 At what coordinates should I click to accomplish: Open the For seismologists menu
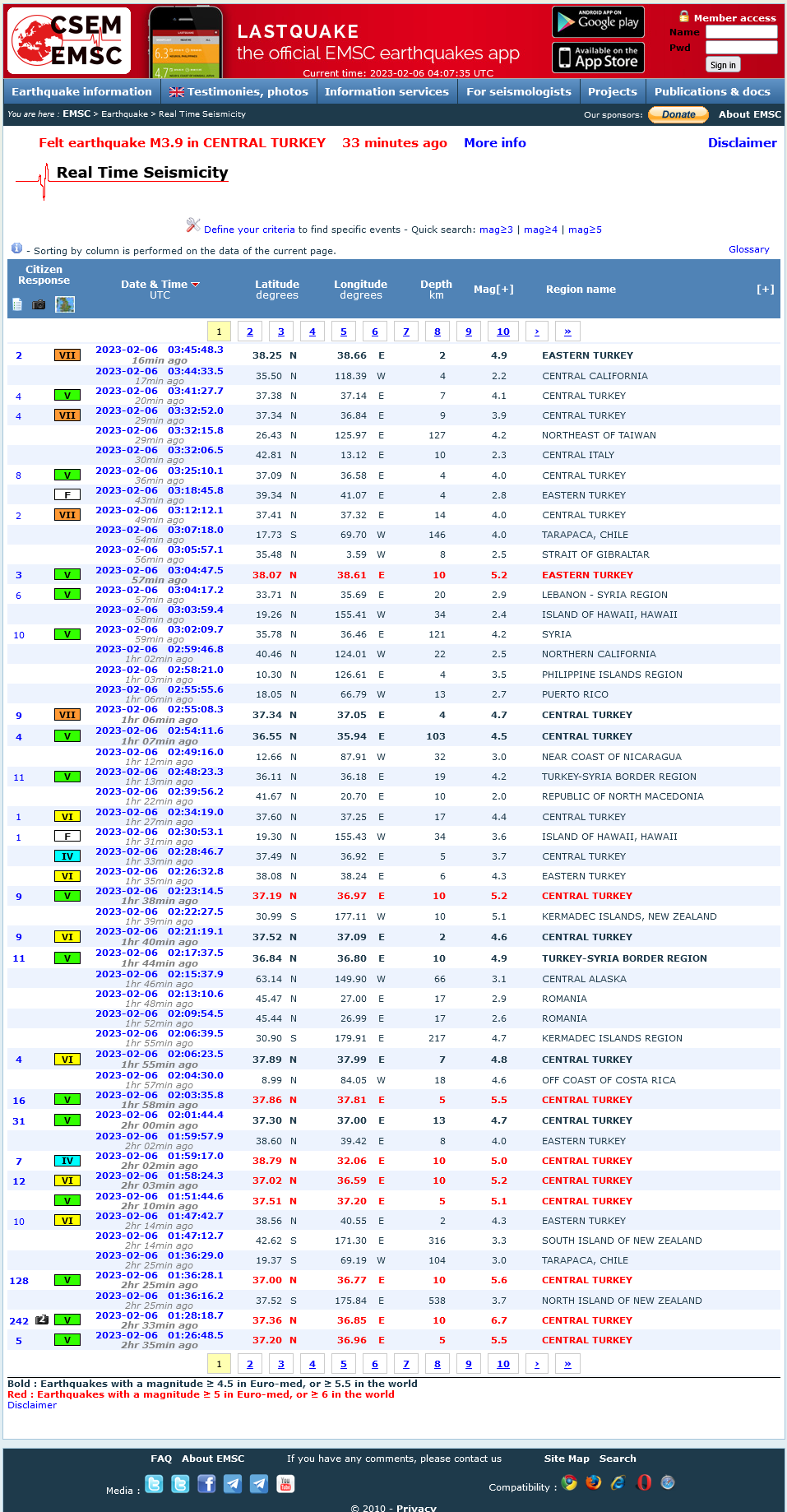pyautogui.click(x=518, y=91)
